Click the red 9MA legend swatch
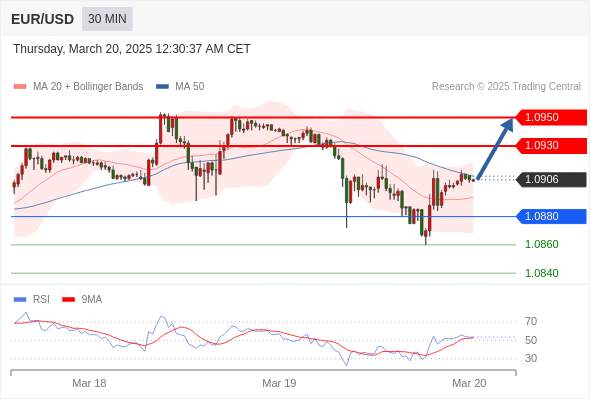The image size is (590, 400). pos(68,300)
